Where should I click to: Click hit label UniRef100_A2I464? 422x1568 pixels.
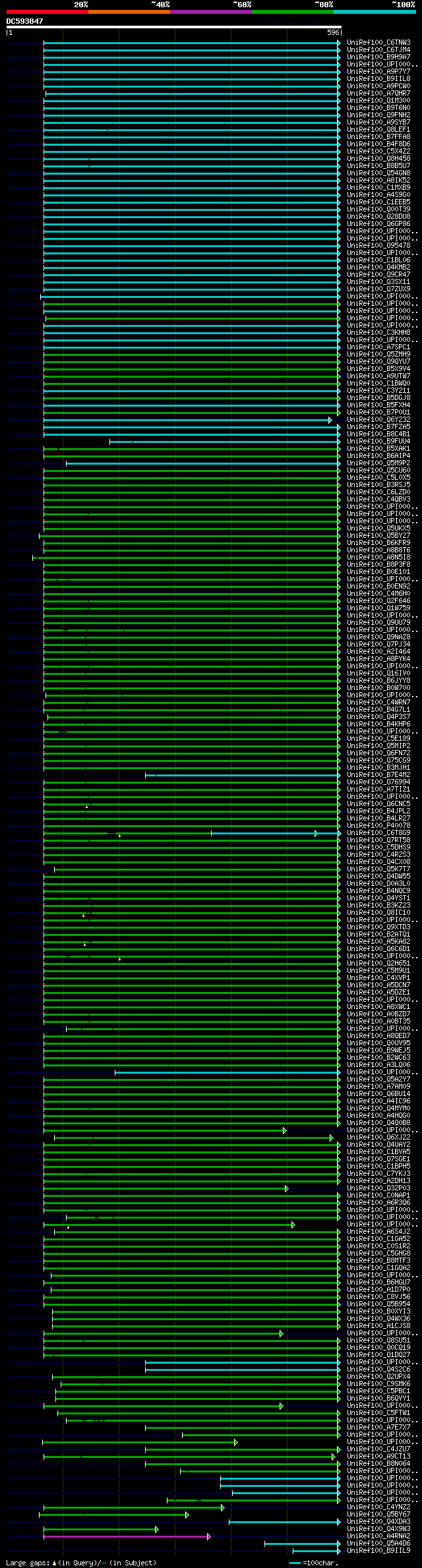[378, 652]
